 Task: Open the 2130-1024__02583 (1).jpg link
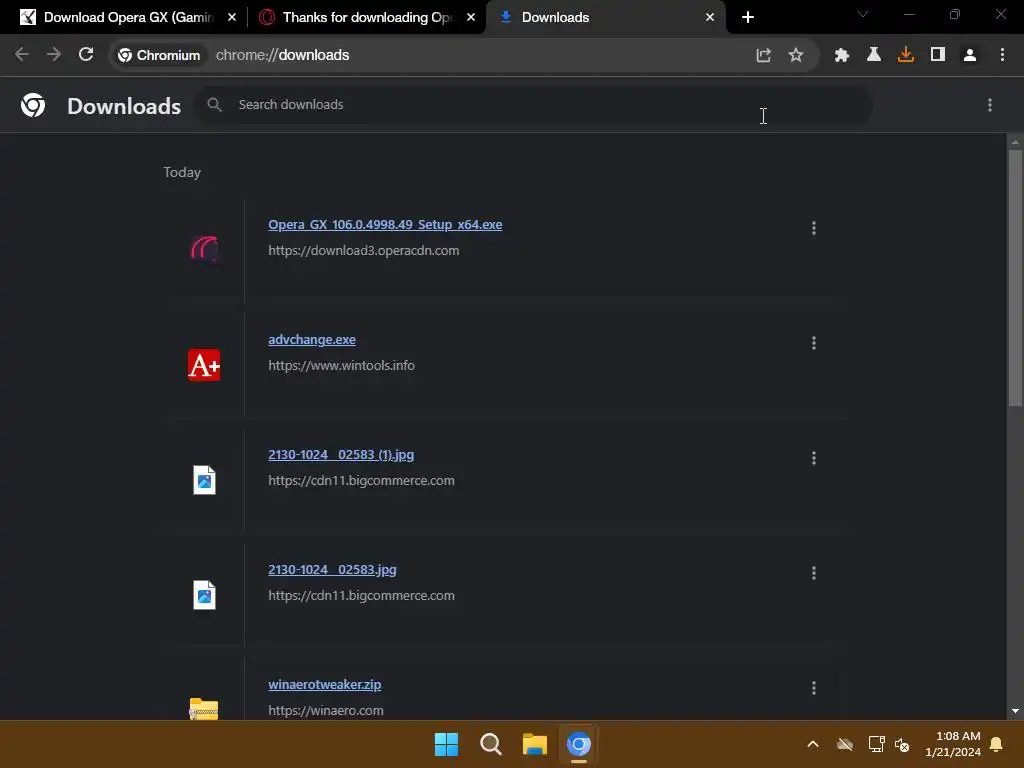(x=341, y=455)
